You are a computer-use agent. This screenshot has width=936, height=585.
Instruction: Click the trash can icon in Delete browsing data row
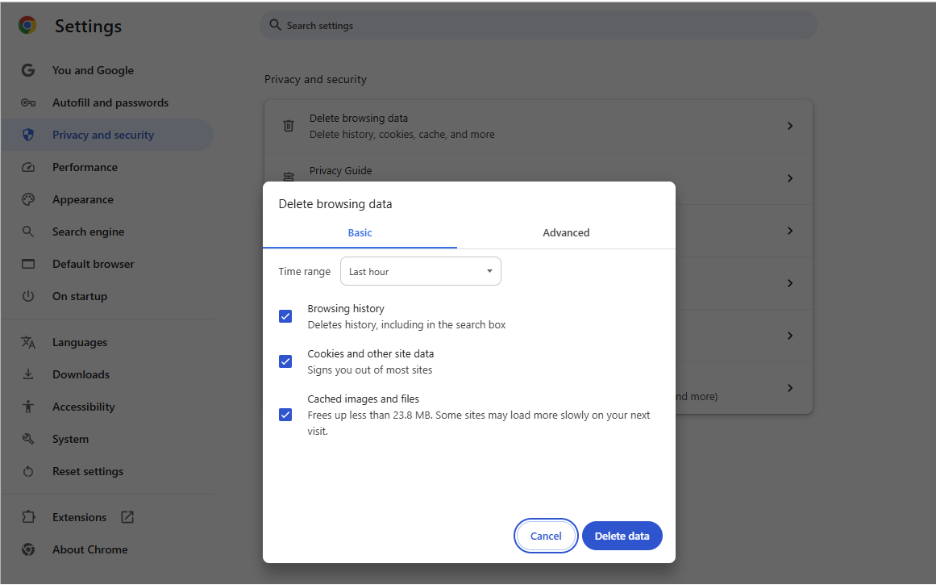[x=288, y=126]
